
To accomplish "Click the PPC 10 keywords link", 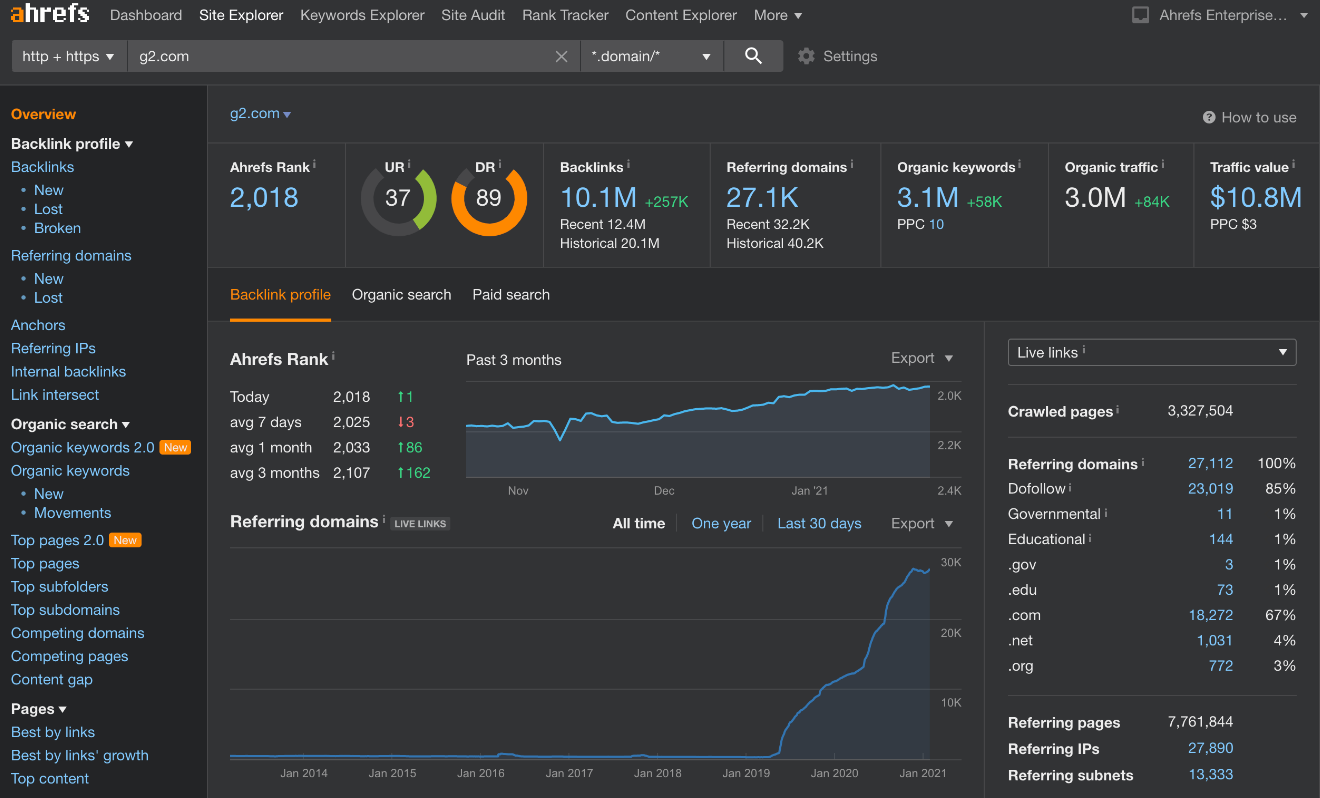I will click(x=936, y=224).
